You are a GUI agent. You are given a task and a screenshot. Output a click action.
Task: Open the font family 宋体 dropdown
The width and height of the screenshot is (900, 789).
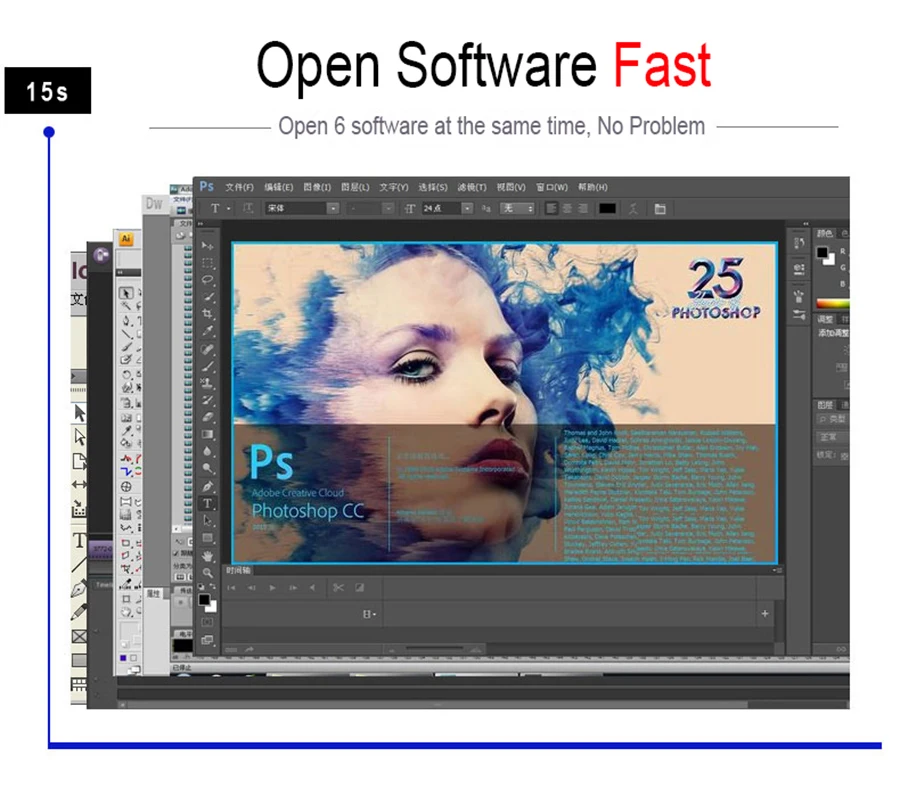pyautogui.click(x=332, y=208)
